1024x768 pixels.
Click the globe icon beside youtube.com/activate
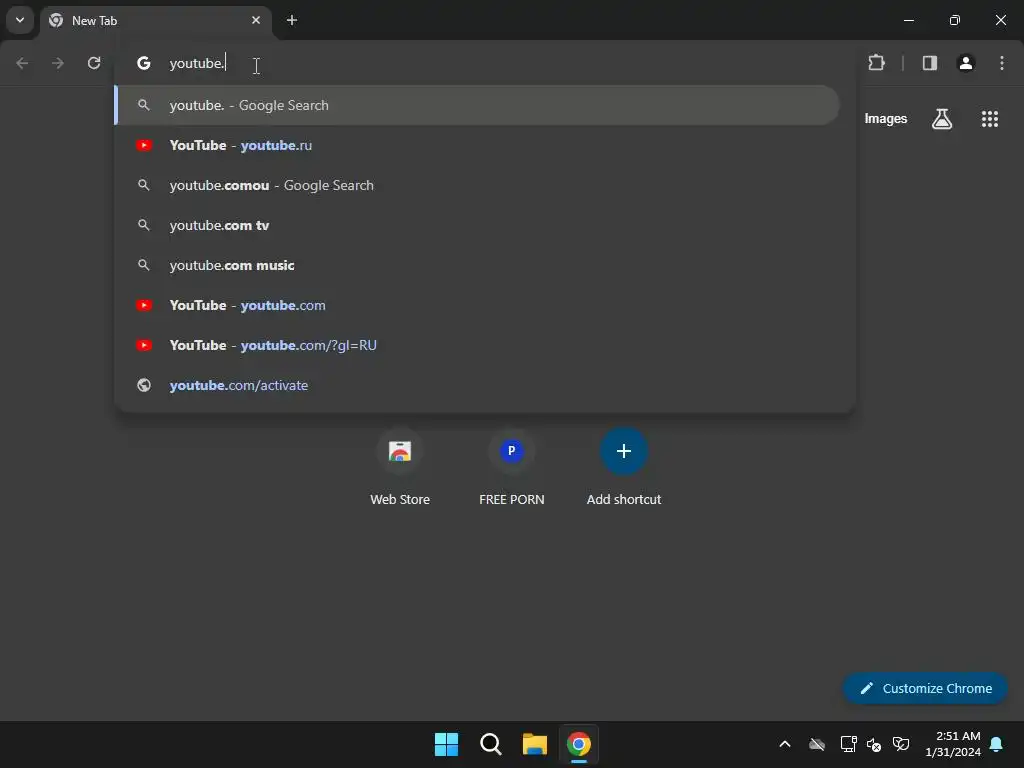coord(144,385)
